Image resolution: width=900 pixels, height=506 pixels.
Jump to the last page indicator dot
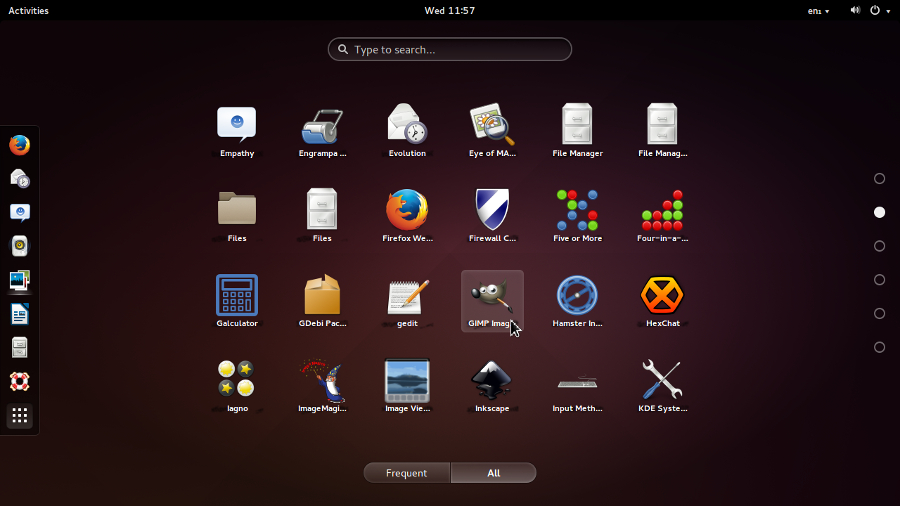tap(879, 347)
